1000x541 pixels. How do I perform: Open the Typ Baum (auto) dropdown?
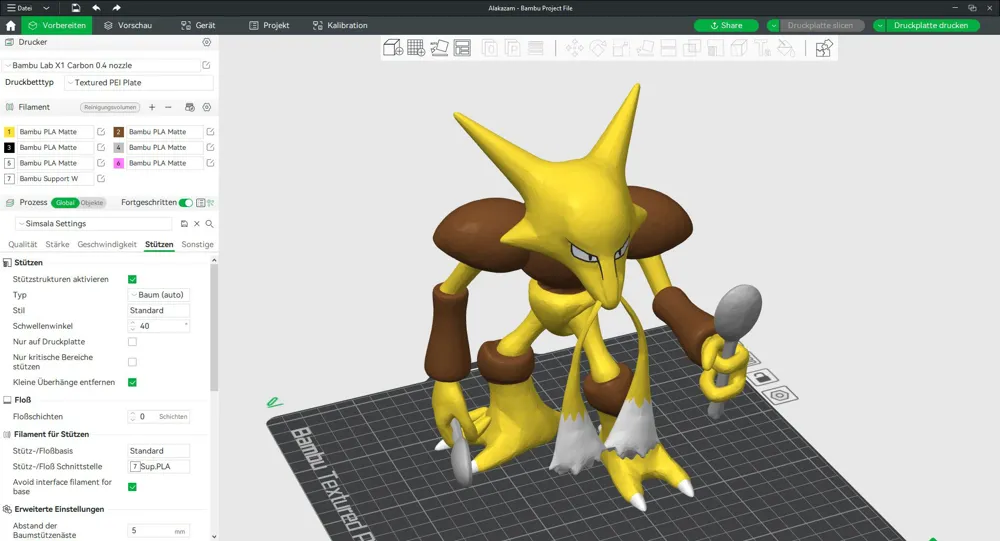coord(159,295)
